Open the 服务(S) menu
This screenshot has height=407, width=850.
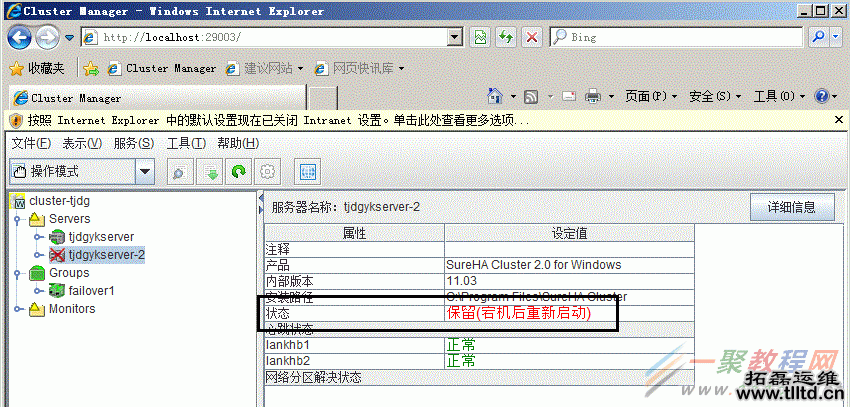[x=133, y=143]
